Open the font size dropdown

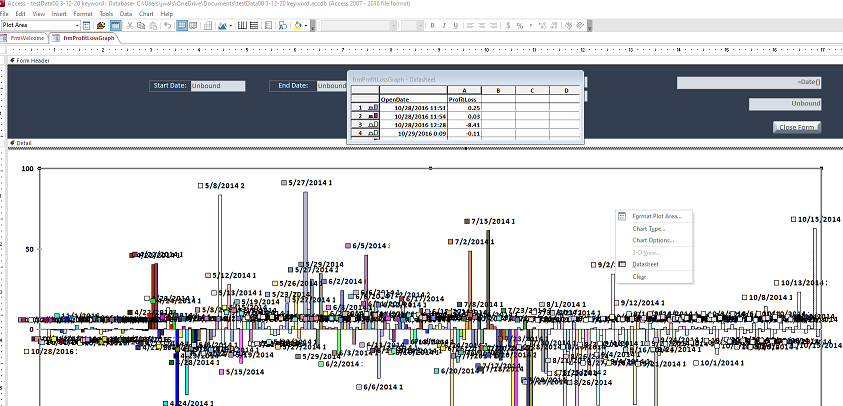tap(420, 25)
